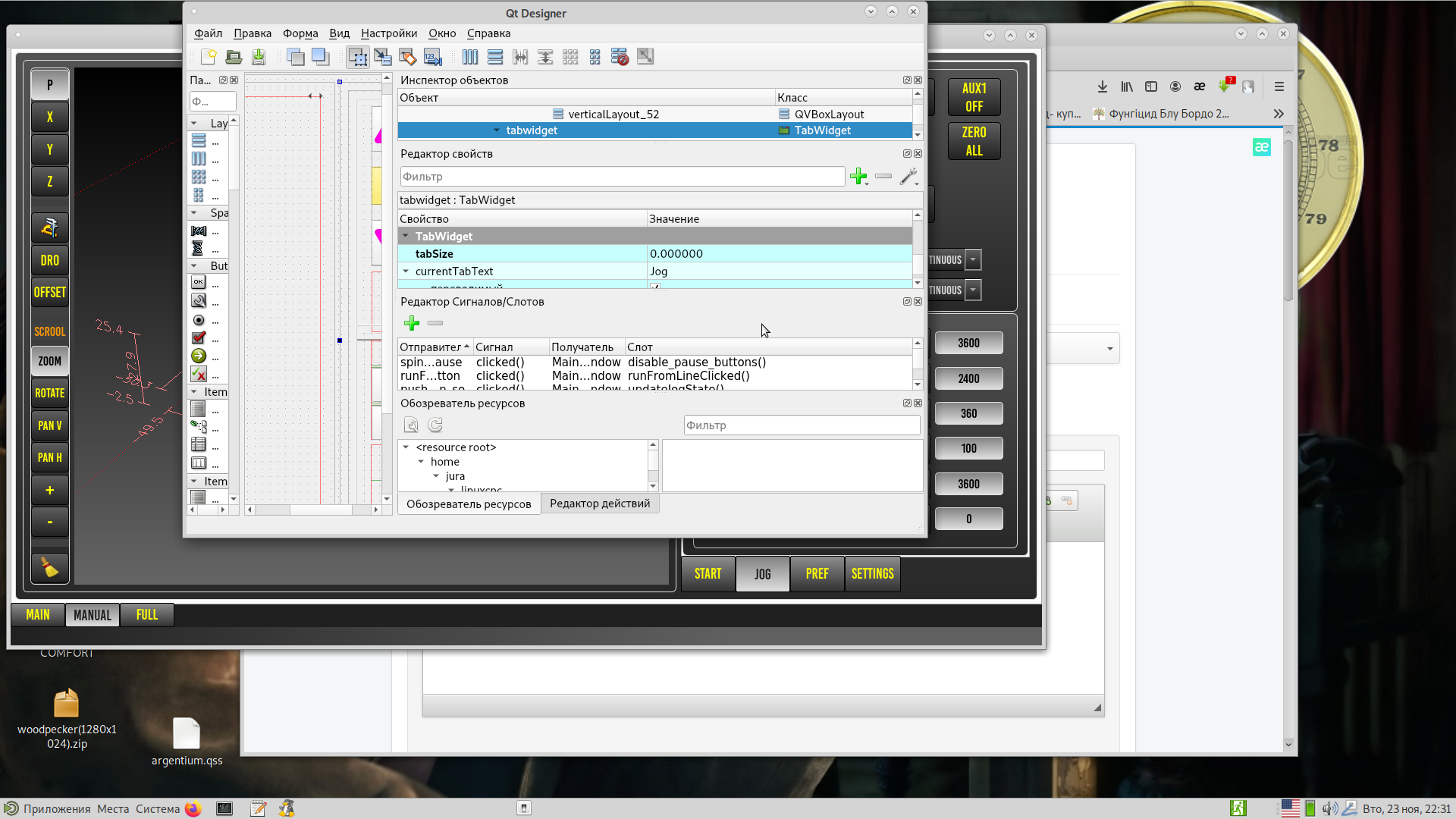Image resolution: width=1456 pixels, height=819 pixels.
Task: Click the broom clear-plot button
Action: point(50,568)
